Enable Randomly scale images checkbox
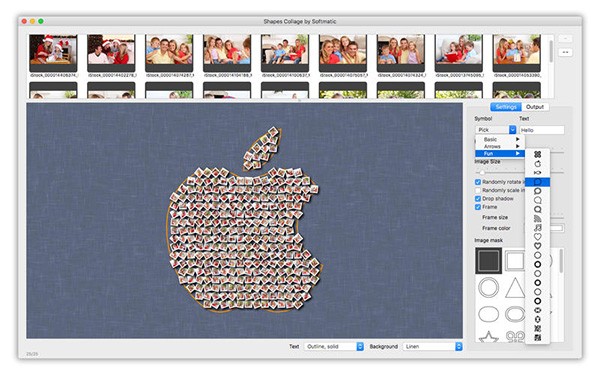The width and height of the screenshot is (600, 375). (x=478, y=190)
